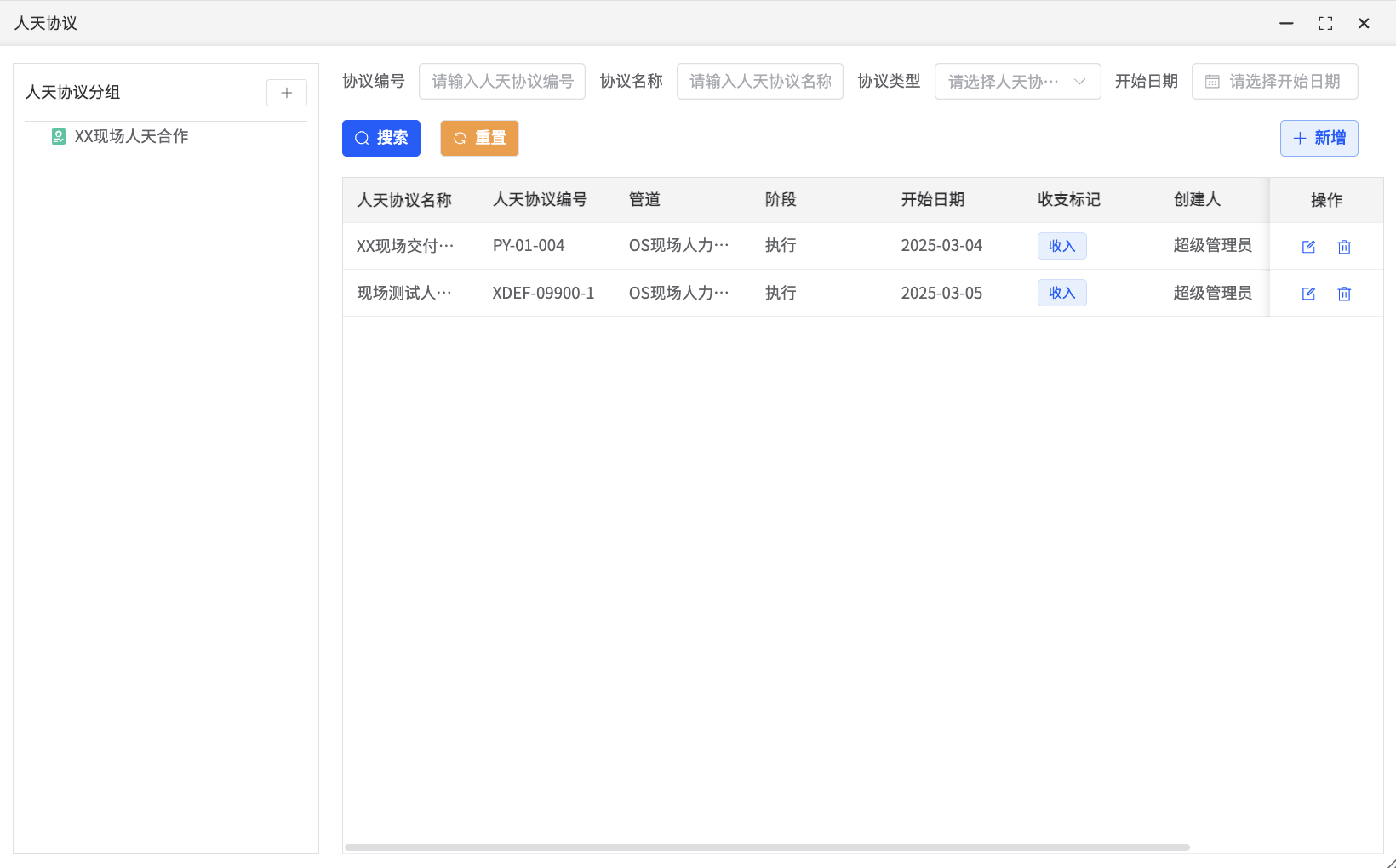Screen dimensions: 1396x868
Task: Click the 新增 button
Action: (x=1319, y=138)
